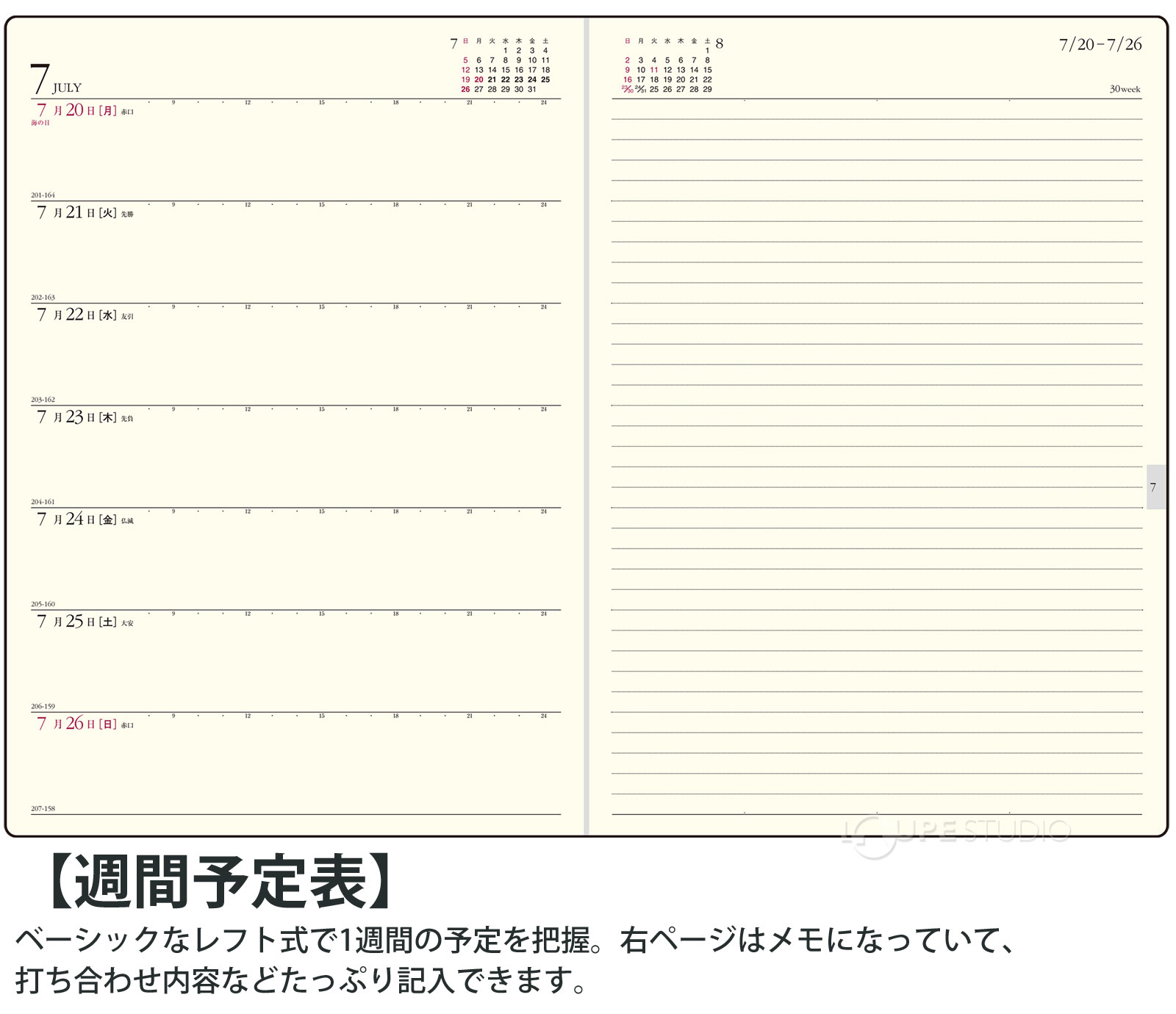Viewport: 1176px width, 1014px height.
Task: Click the large "7 JULY" month heading
Action: tap(54, 79)
